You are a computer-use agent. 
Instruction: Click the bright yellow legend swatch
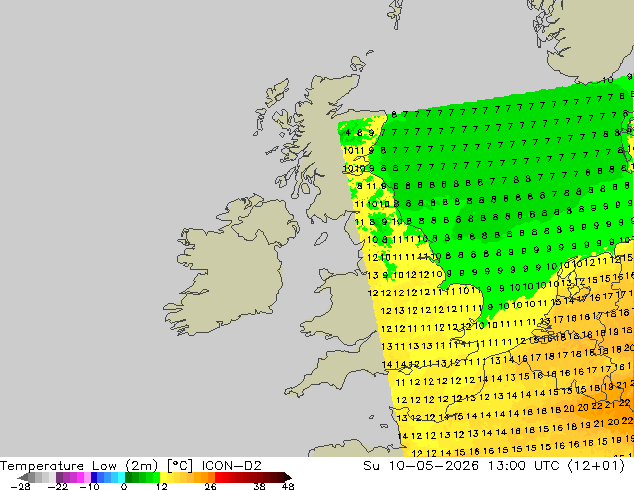coord(163,477)
